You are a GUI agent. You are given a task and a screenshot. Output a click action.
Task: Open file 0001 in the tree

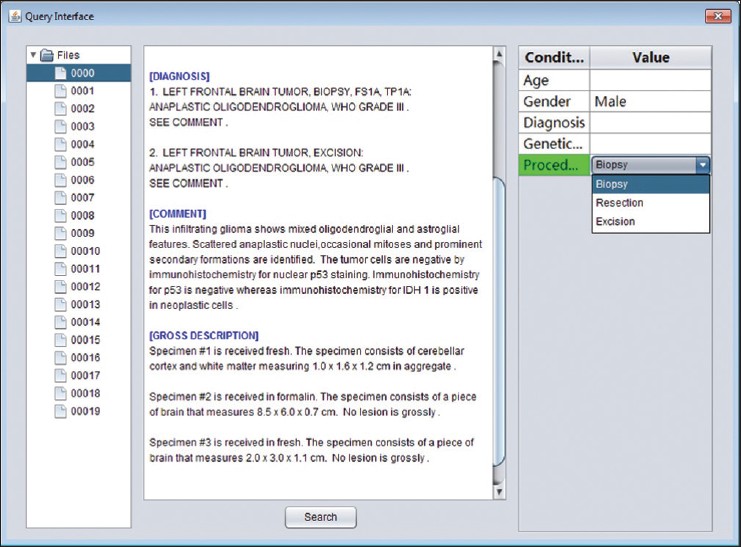tap(82, 91)
